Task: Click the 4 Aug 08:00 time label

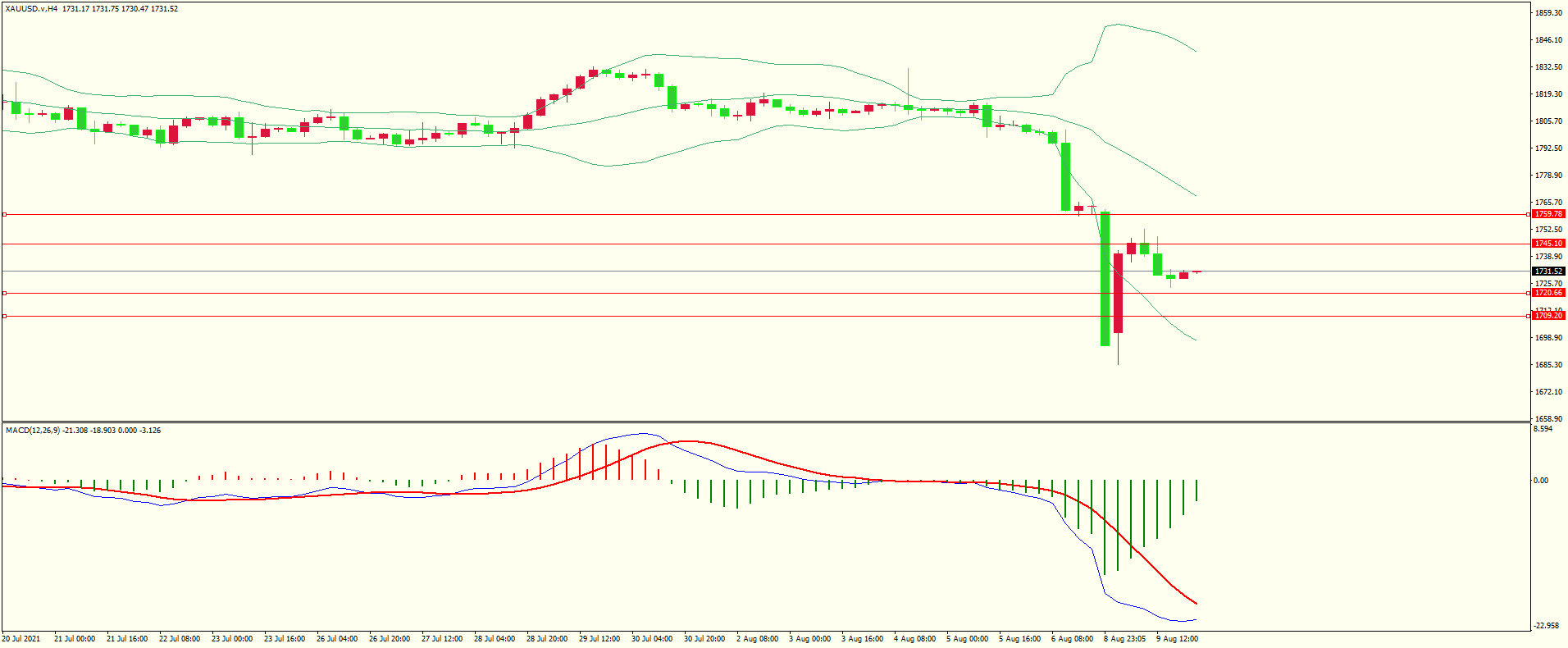Action: 915,639
